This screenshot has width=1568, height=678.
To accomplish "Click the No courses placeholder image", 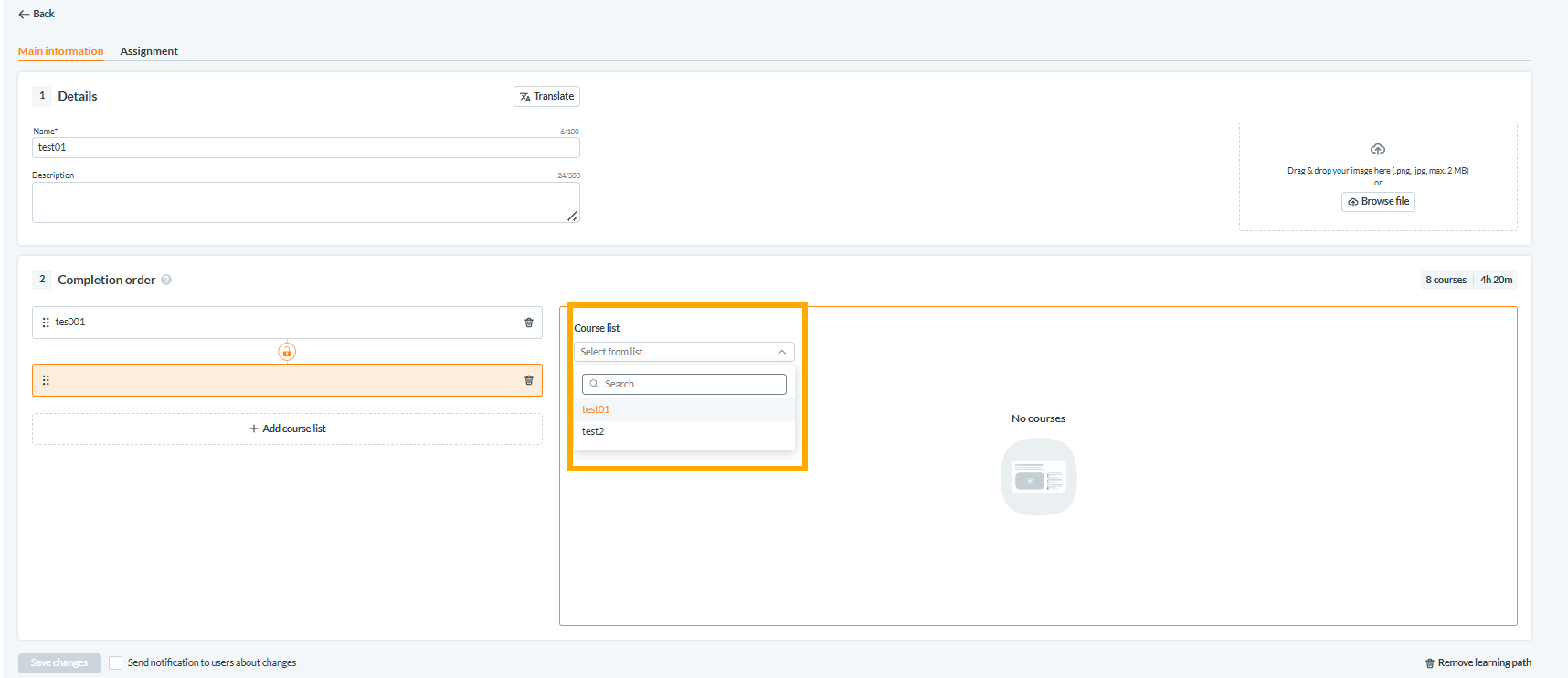I will click(x=1039, y=477).
